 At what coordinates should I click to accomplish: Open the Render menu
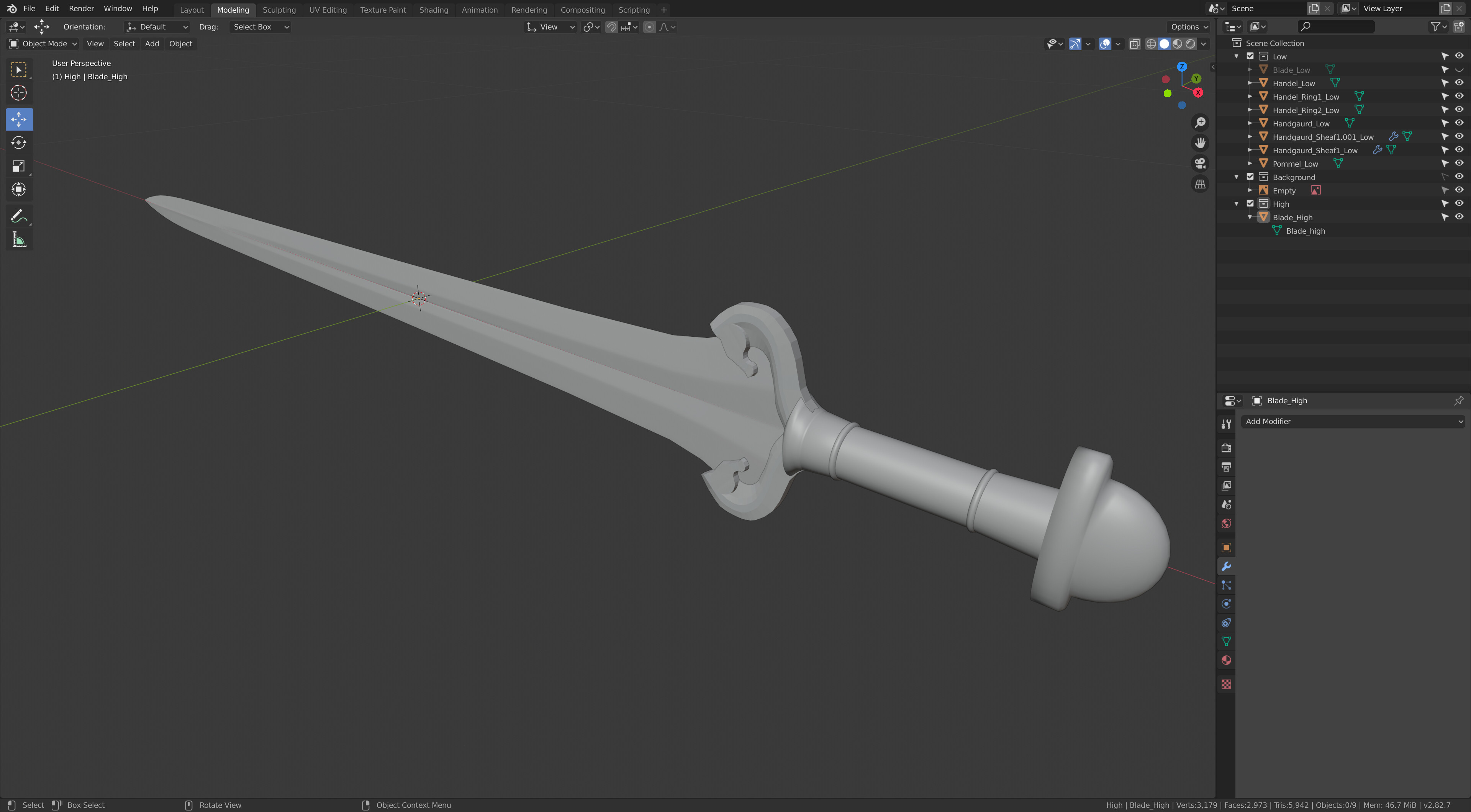(81, 8)
